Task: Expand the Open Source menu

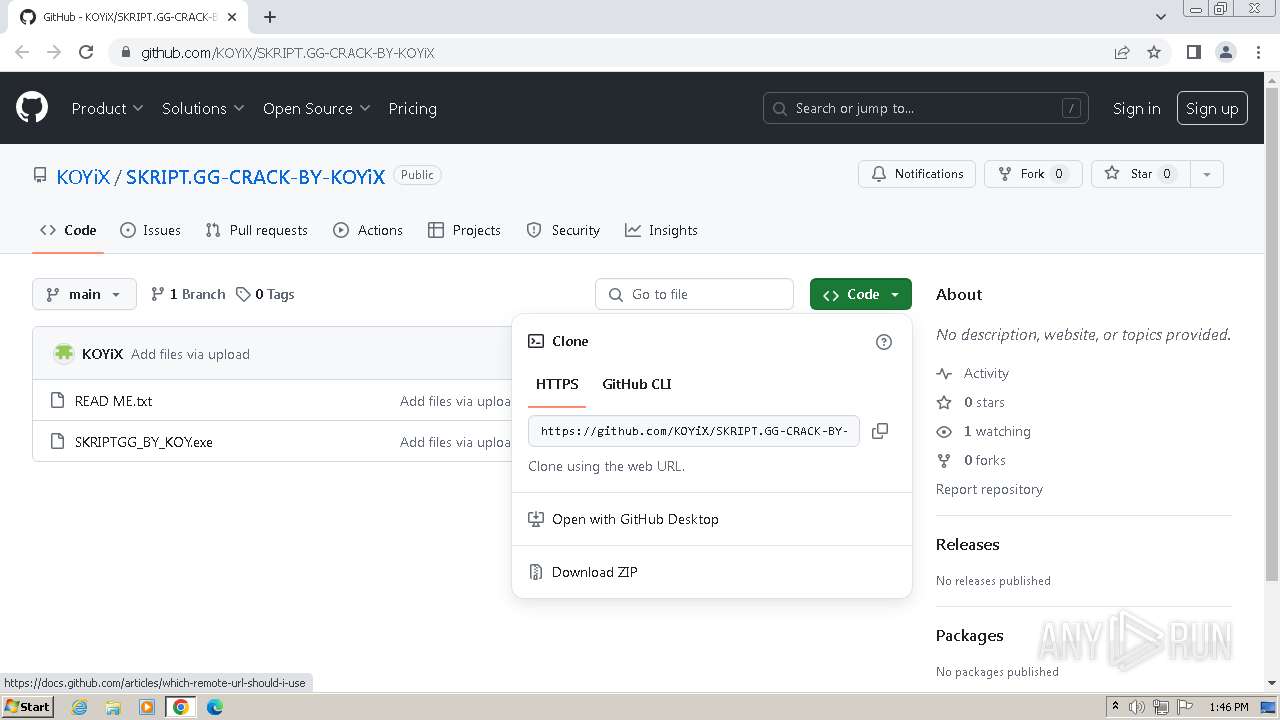Action: click(x=316, y=108)
